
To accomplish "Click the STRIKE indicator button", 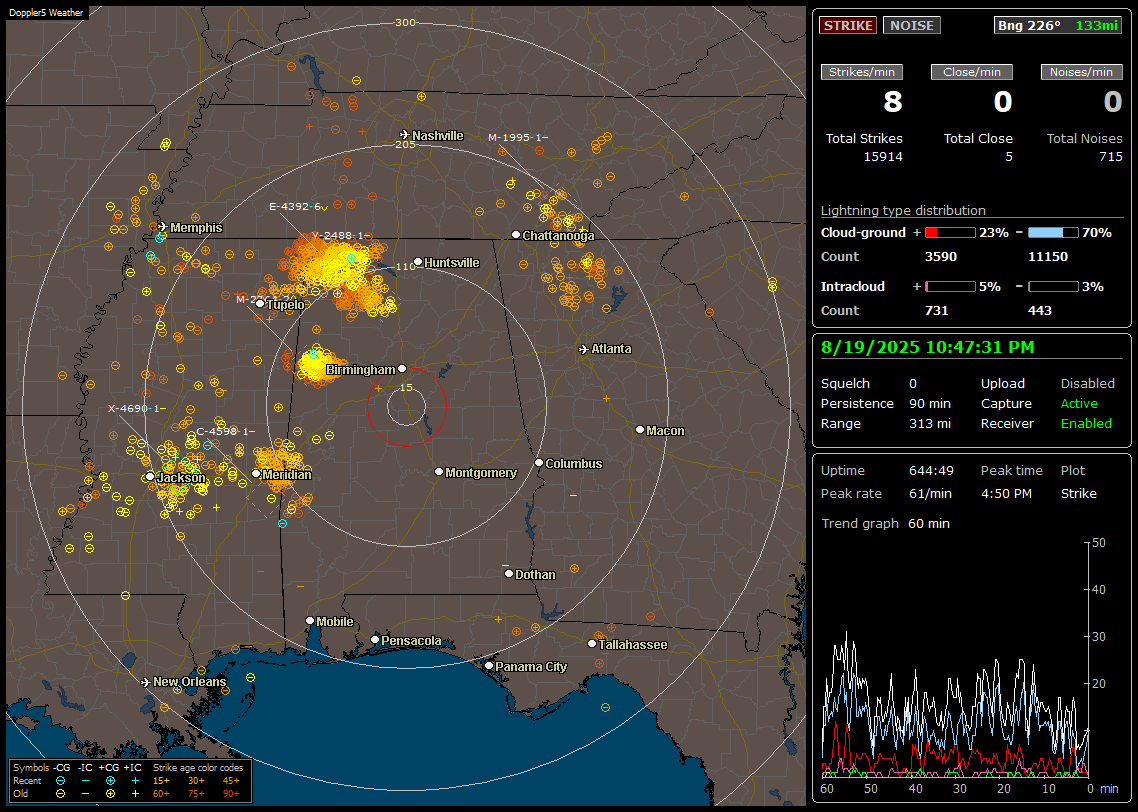I will pyautogui.click(x=848, y=25).
